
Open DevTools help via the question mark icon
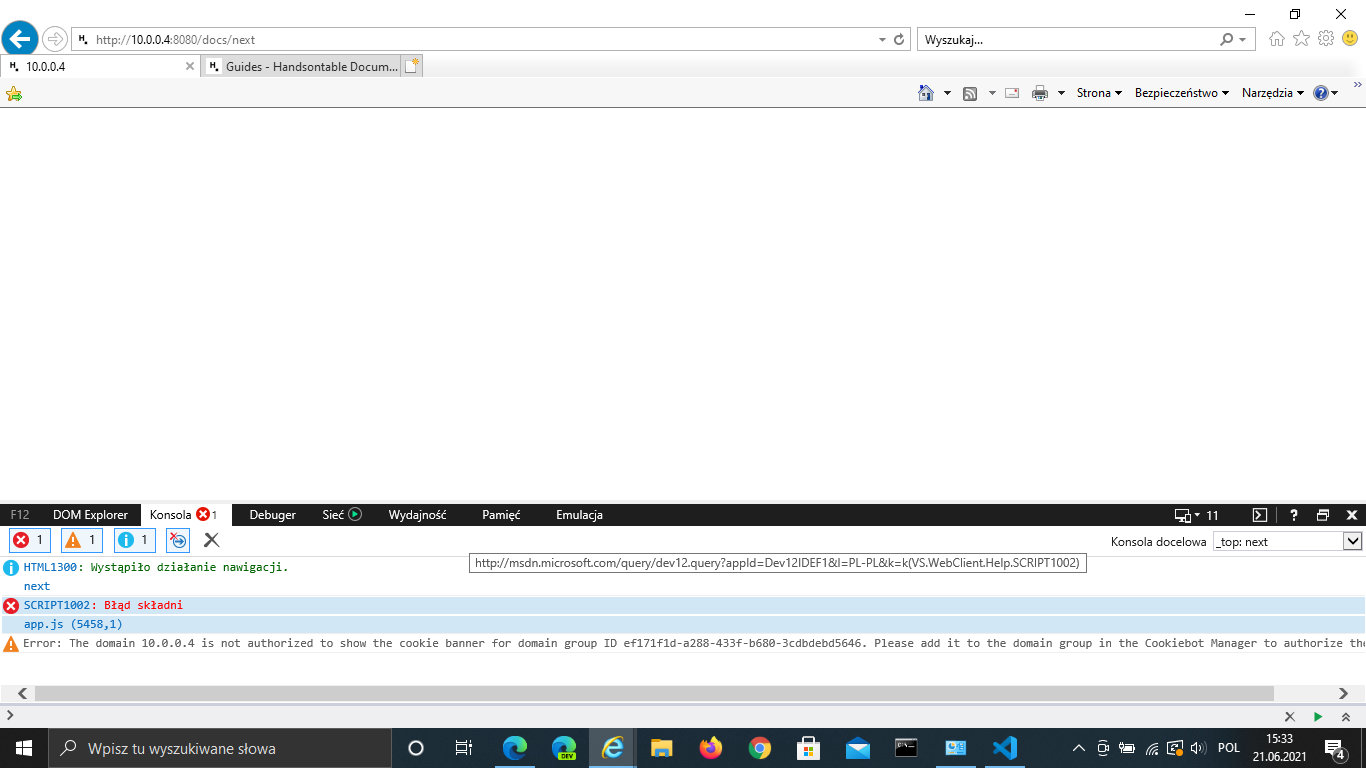(x=1293, y=514)
